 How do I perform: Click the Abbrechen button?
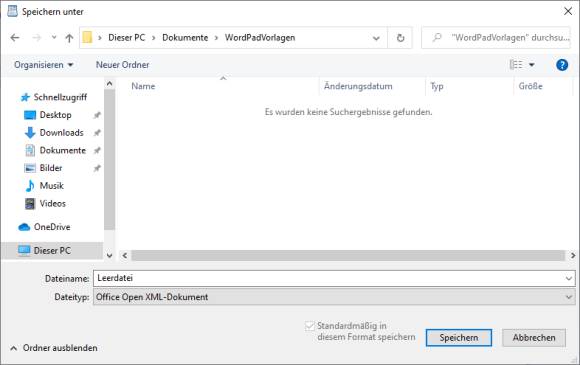[534, 338]
